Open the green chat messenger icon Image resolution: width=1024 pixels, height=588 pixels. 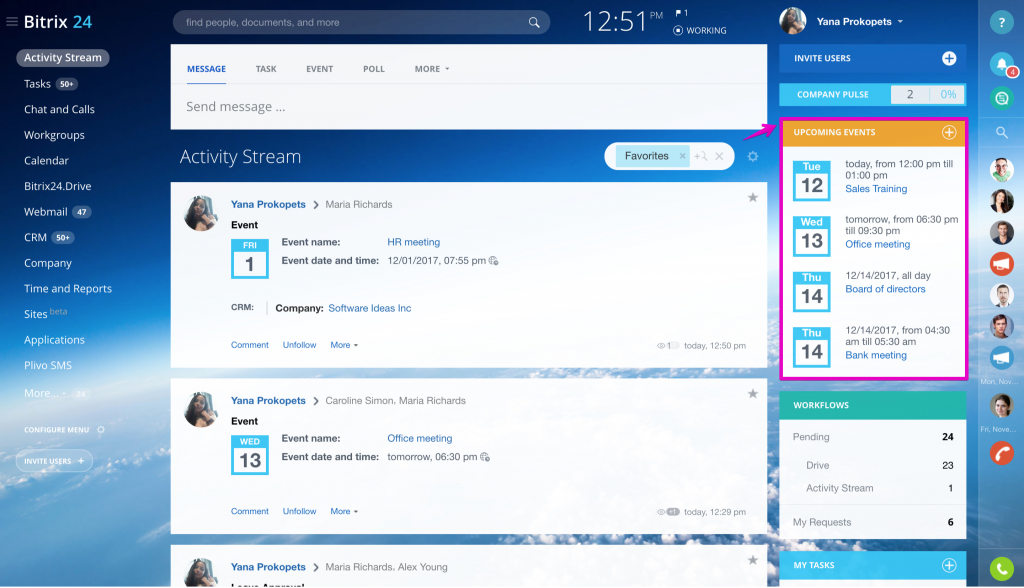point(1001,98)
